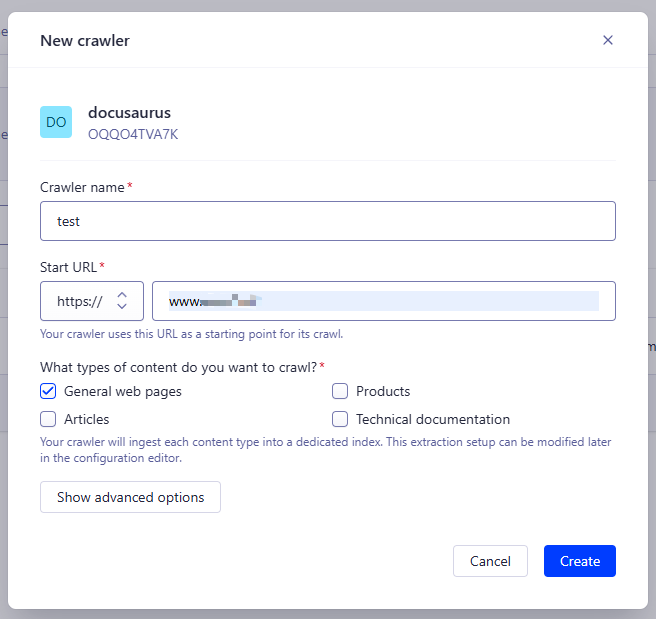Click the New crawler dialog title
Image resolution: width=656 pixels, height=619 pixels.
(85, 40)
